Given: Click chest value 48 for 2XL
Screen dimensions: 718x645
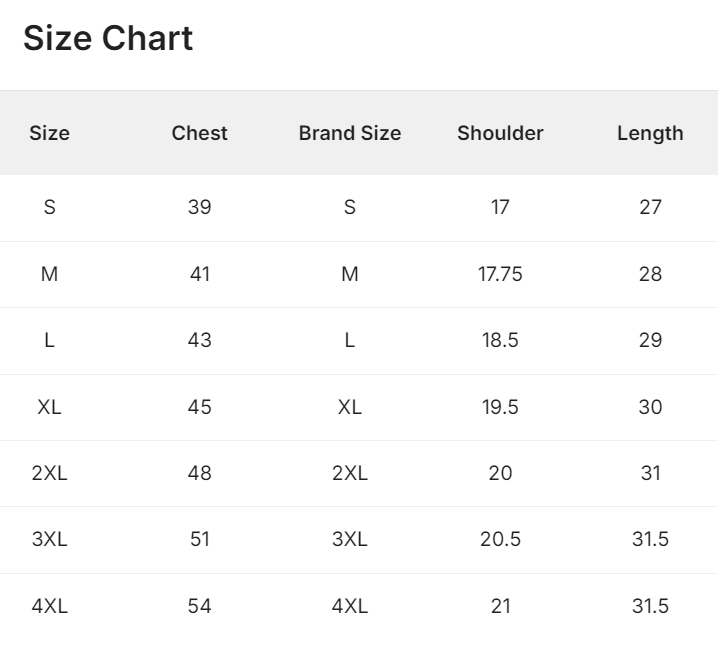Looking at the screenshot, I should tap(200, 473).
